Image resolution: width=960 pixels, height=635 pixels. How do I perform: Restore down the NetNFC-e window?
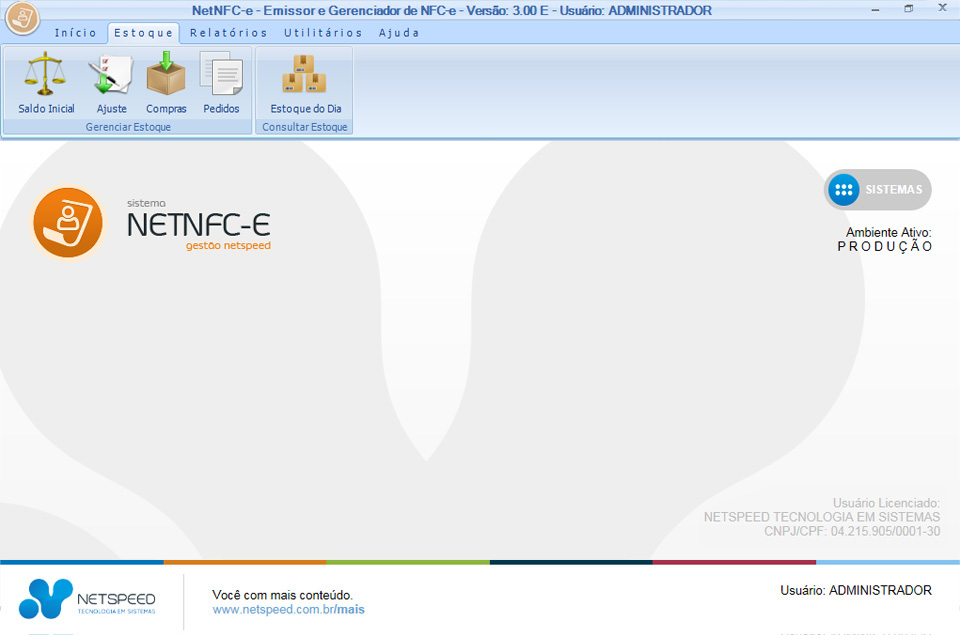click(909, 9)
